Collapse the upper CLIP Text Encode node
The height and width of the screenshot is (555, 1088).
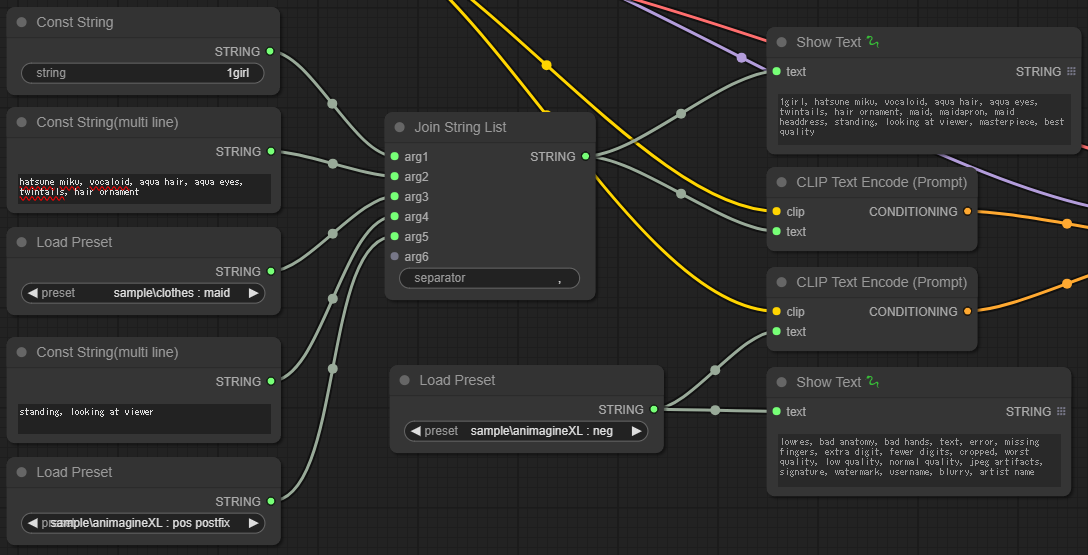pyautogui.click(x=781, y=182)
